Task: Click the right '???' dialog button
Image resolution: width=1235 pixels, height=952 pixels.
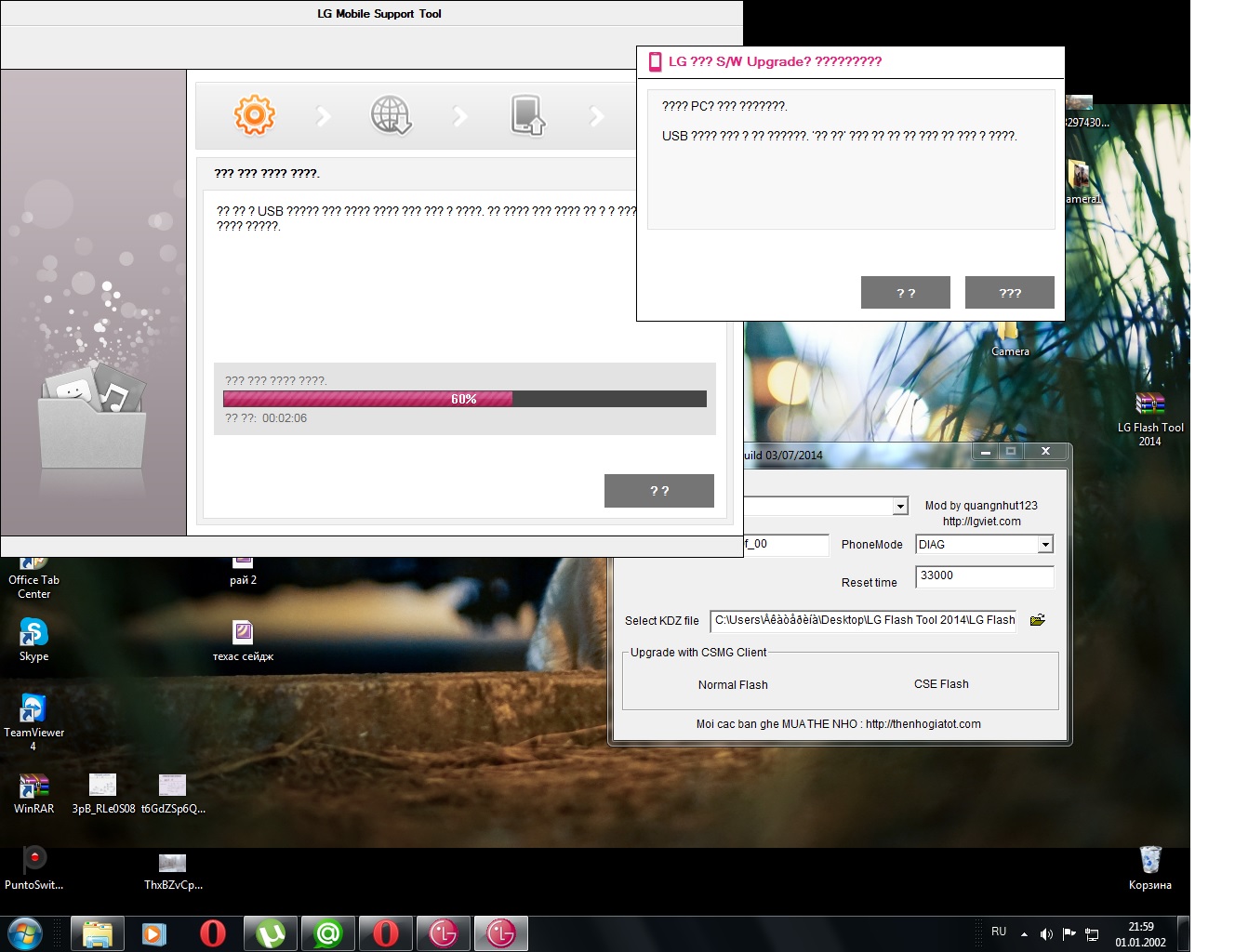Action: tap(1009, 293)
